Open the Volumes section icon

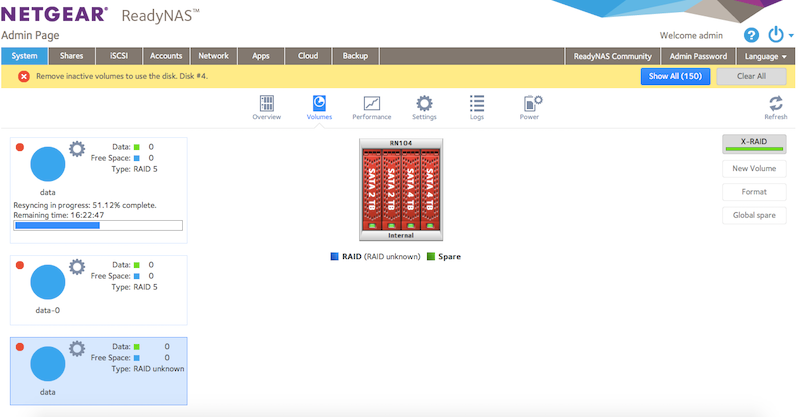tap(319, 104)
